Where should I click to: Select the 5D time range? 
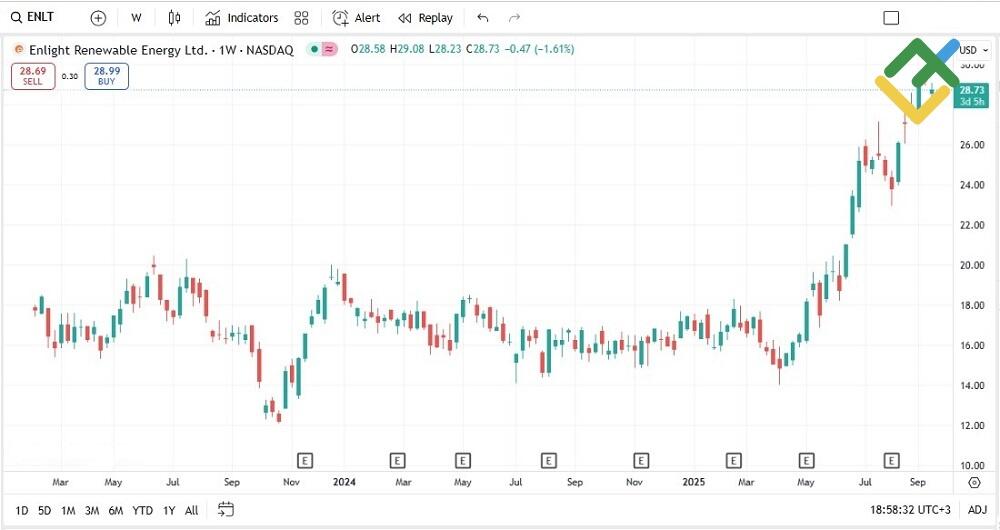pos(44,510)
